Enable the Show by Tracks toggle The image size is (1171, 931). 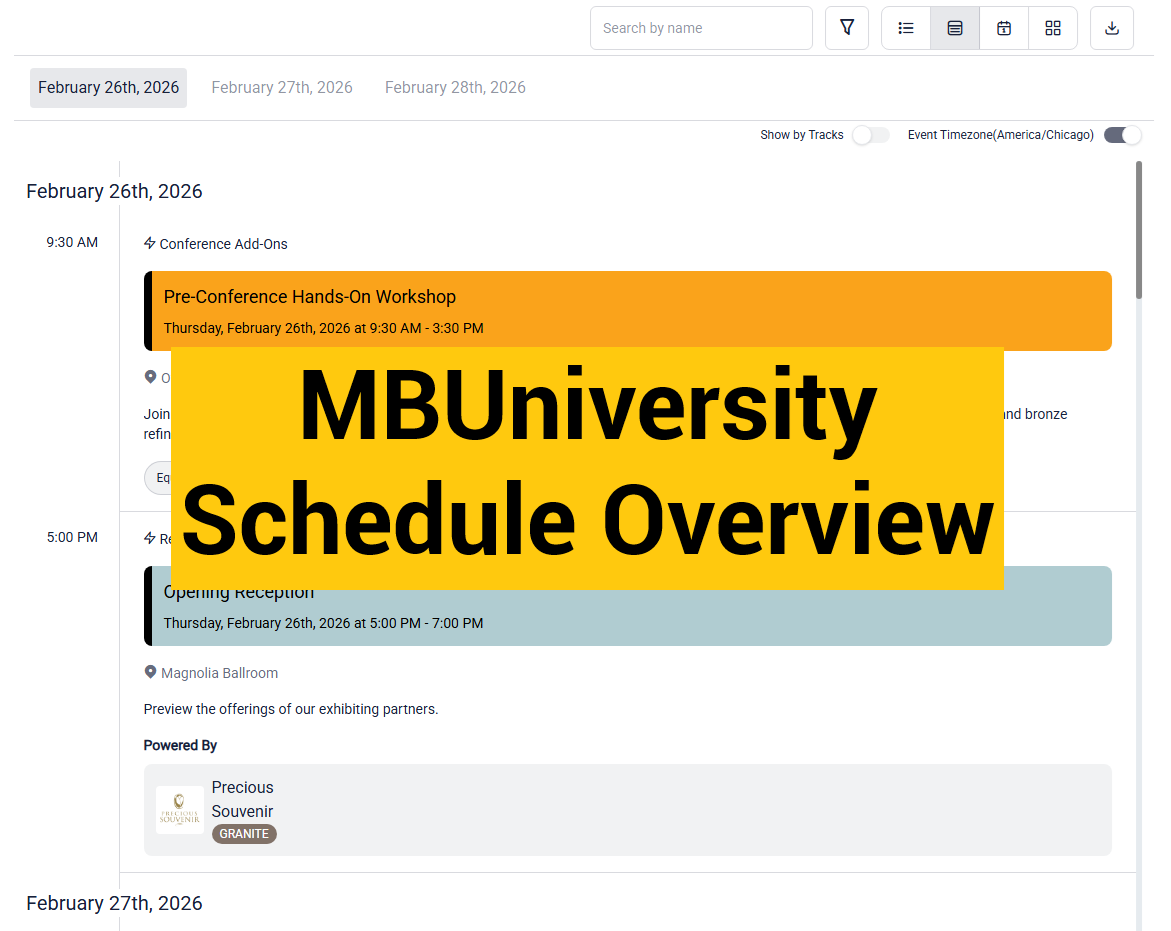click(870, 135)
